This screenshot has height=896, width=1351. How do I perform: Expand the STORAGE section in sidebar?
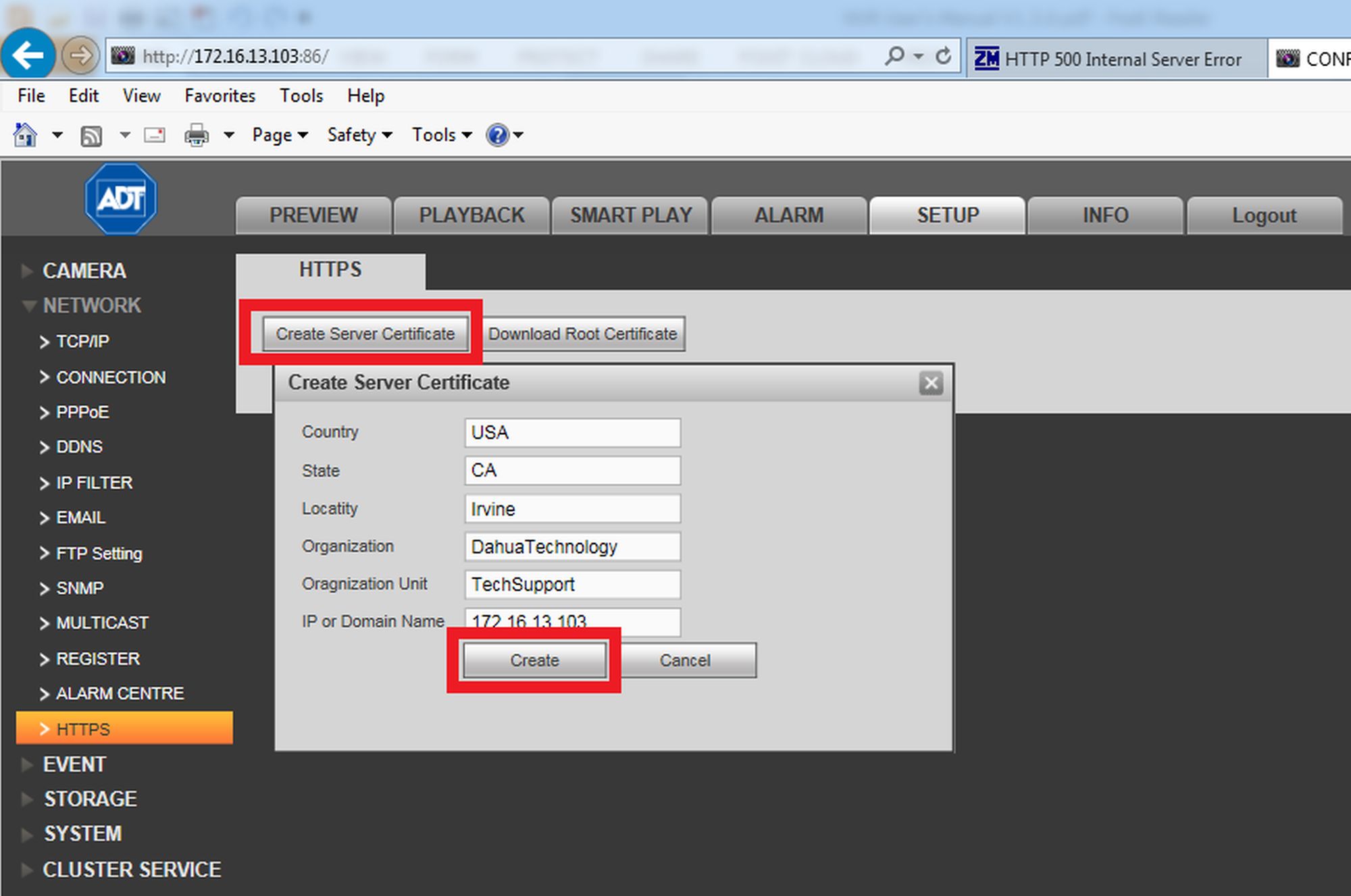point(90,799)
